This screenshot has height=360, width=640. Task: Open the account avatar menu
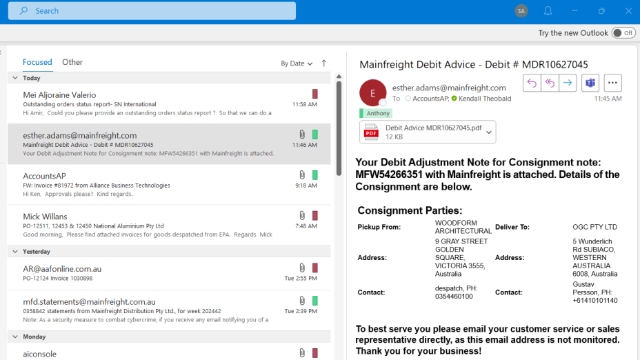pos(521,11)
